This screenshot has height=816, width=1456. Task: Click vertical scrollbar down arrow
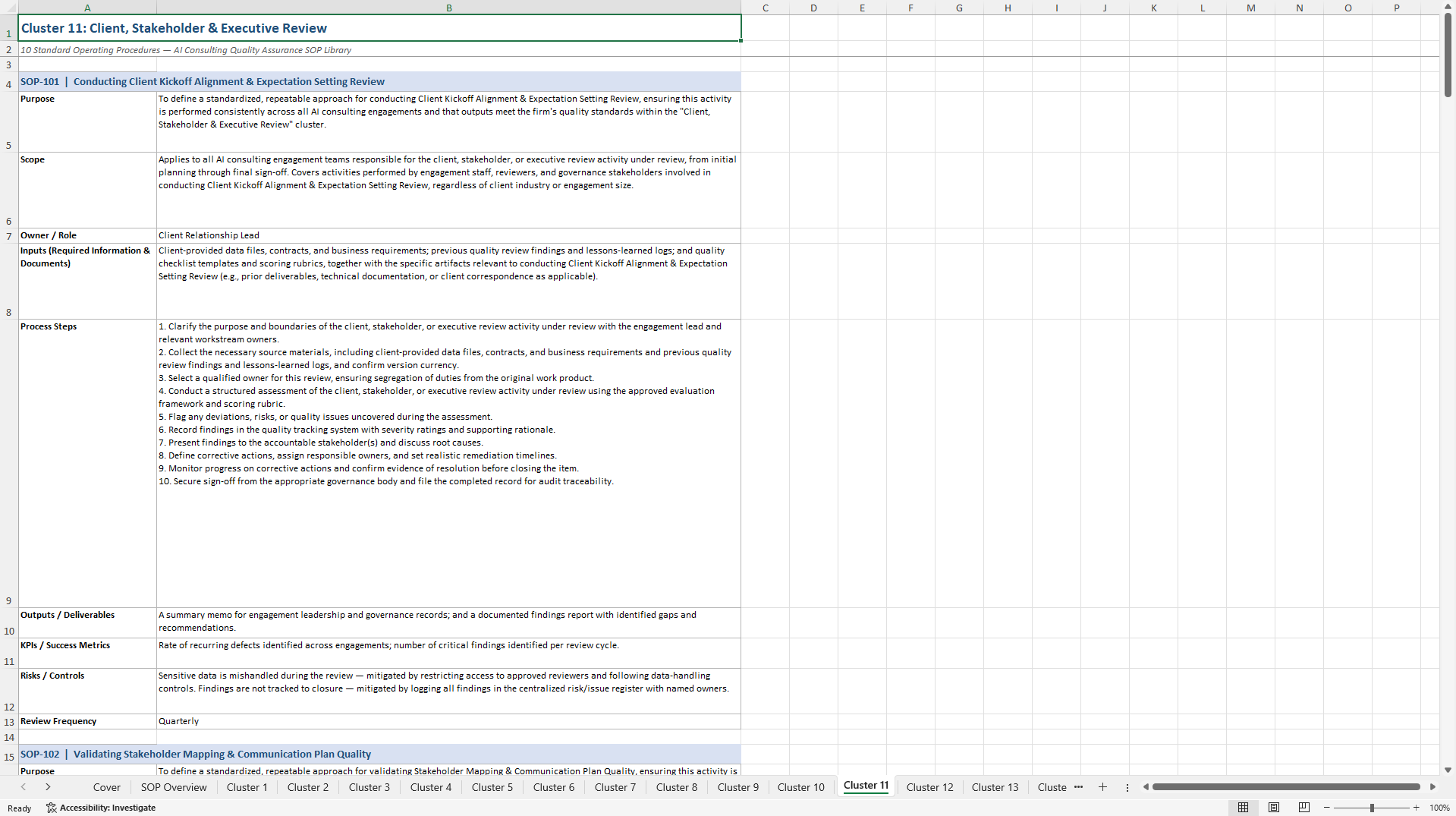point(1448,770)
